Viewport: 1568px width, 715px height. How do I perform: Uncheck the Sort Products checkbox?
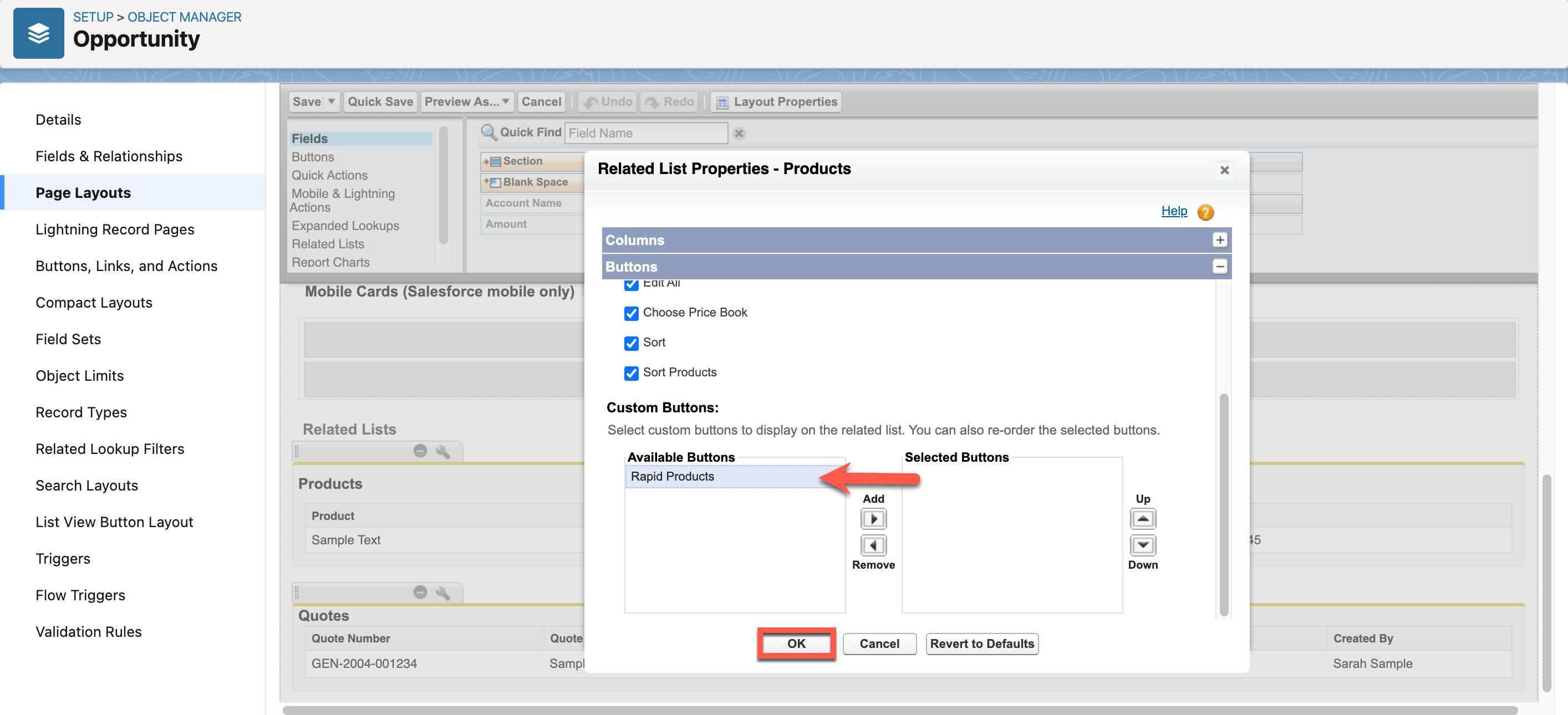coord(631,372)
